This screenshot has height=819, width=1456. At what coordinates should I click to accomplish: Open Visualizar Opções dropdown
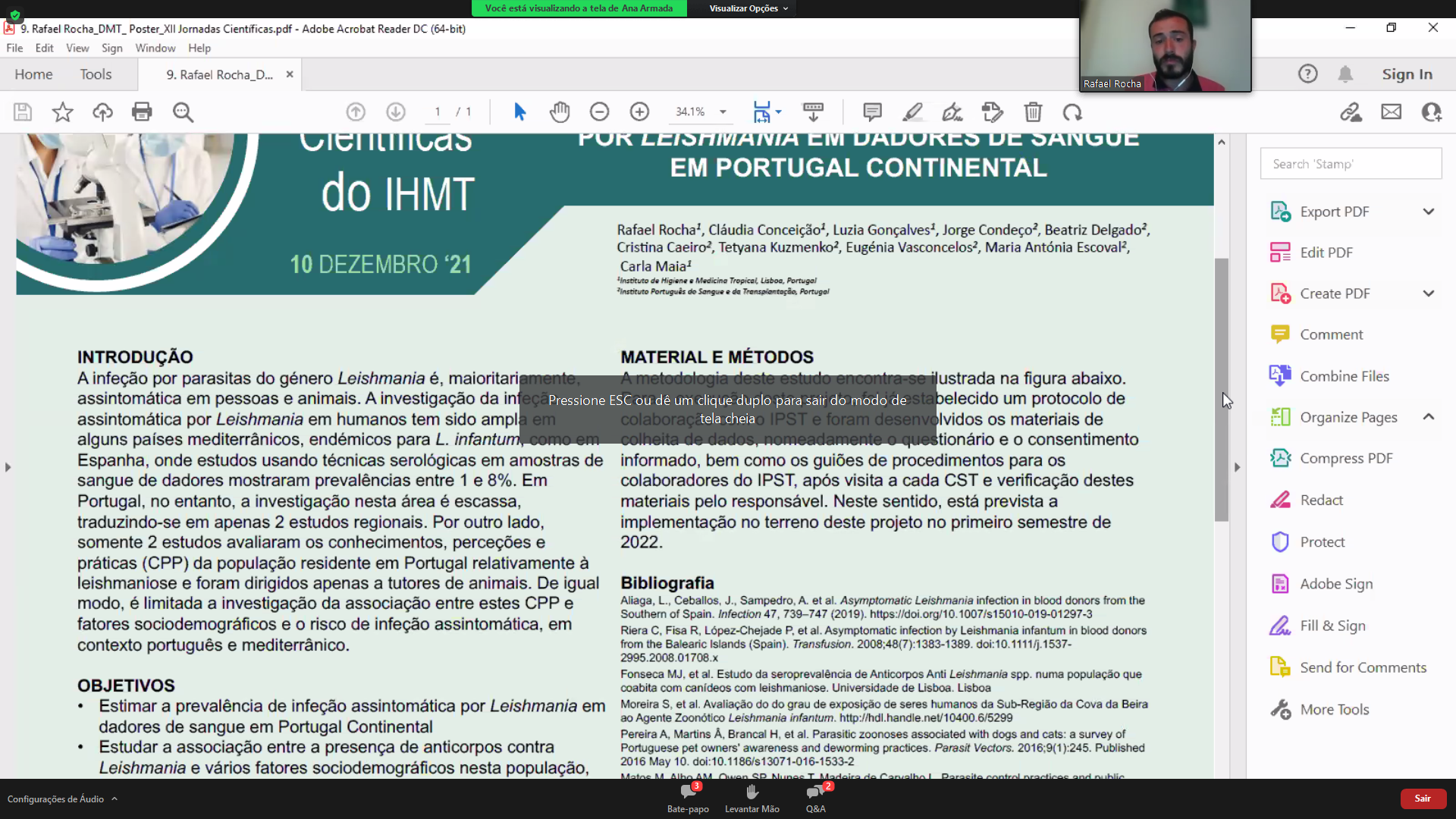[x=748, y=8]
